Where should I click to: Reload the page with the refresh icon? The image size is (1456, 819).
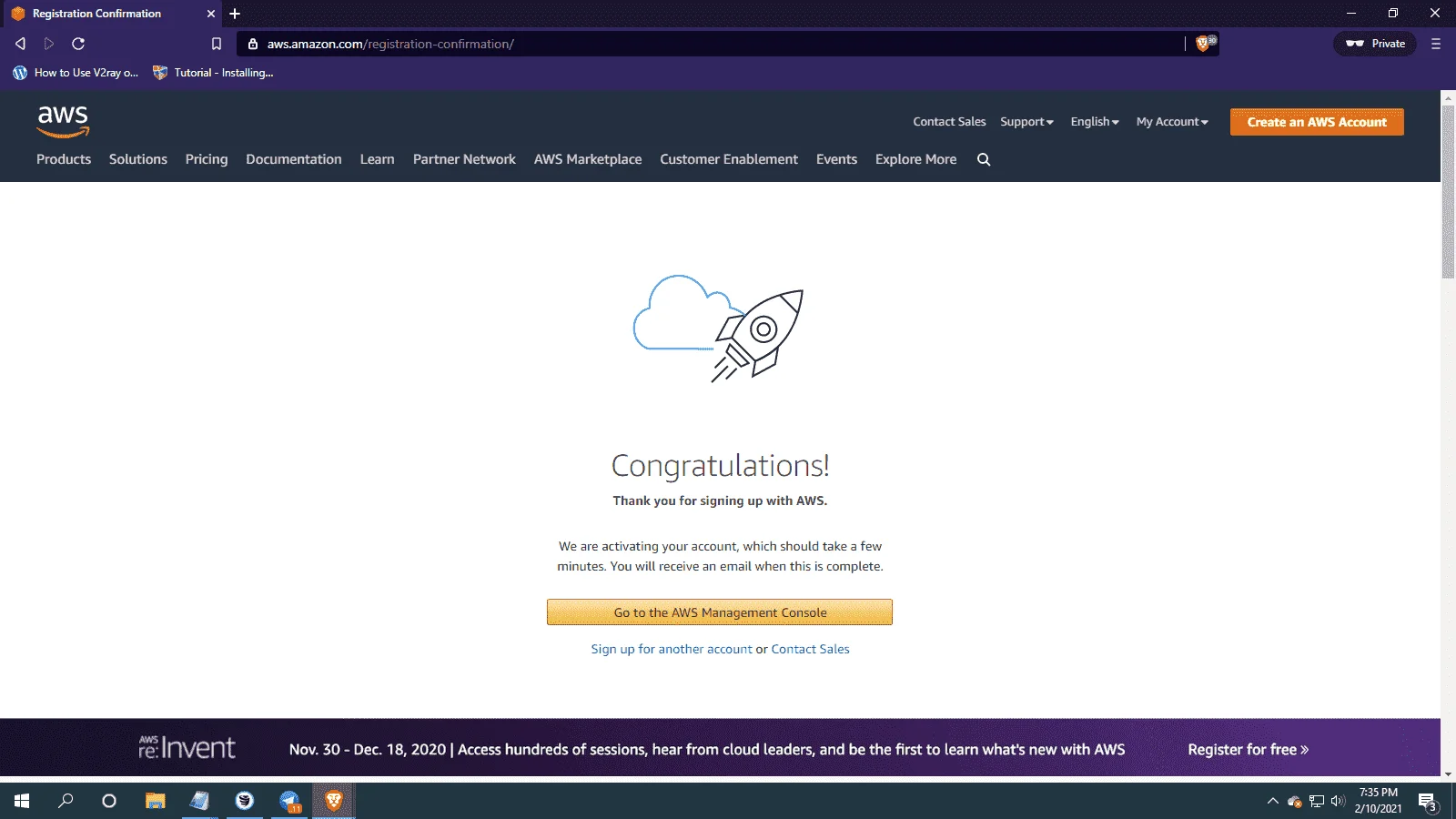78,44
